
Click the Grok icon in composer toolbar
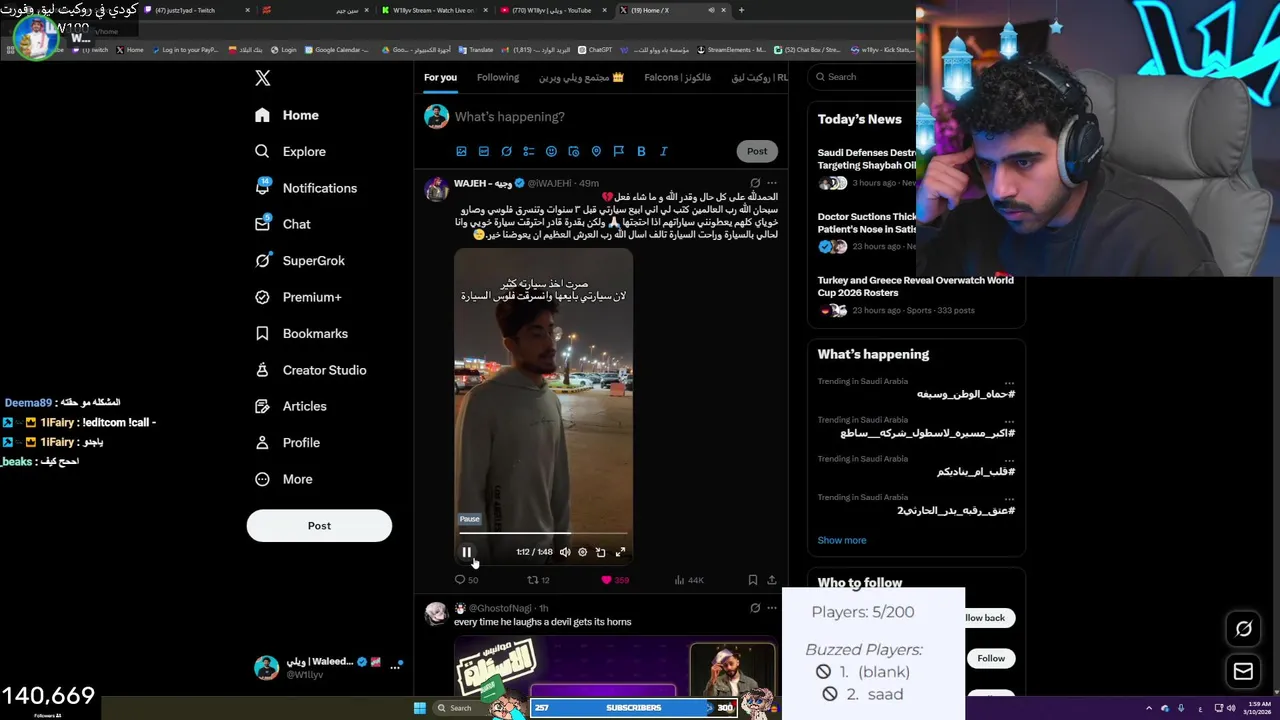[x=506, y=151]
